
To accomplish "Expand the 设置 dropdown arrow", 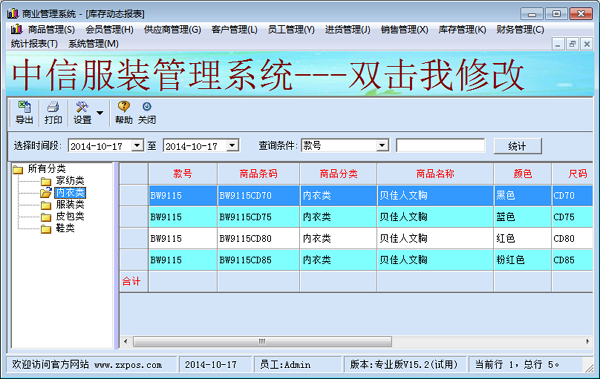I will click(x=99, y=113).
